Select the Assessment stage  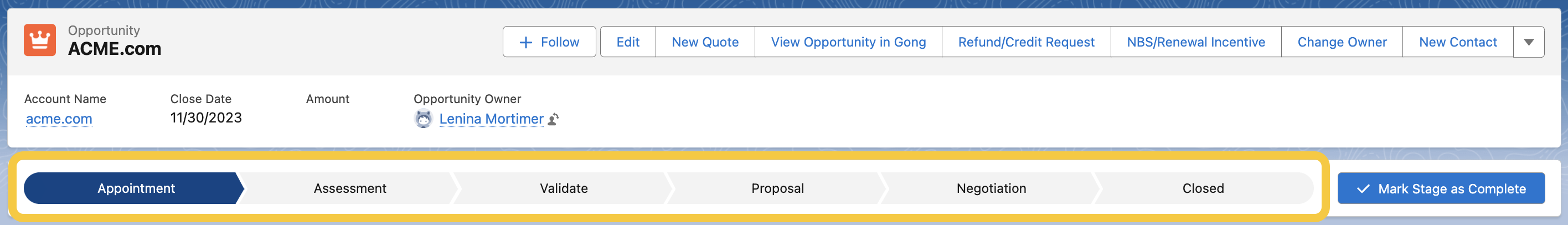point(350,188)
